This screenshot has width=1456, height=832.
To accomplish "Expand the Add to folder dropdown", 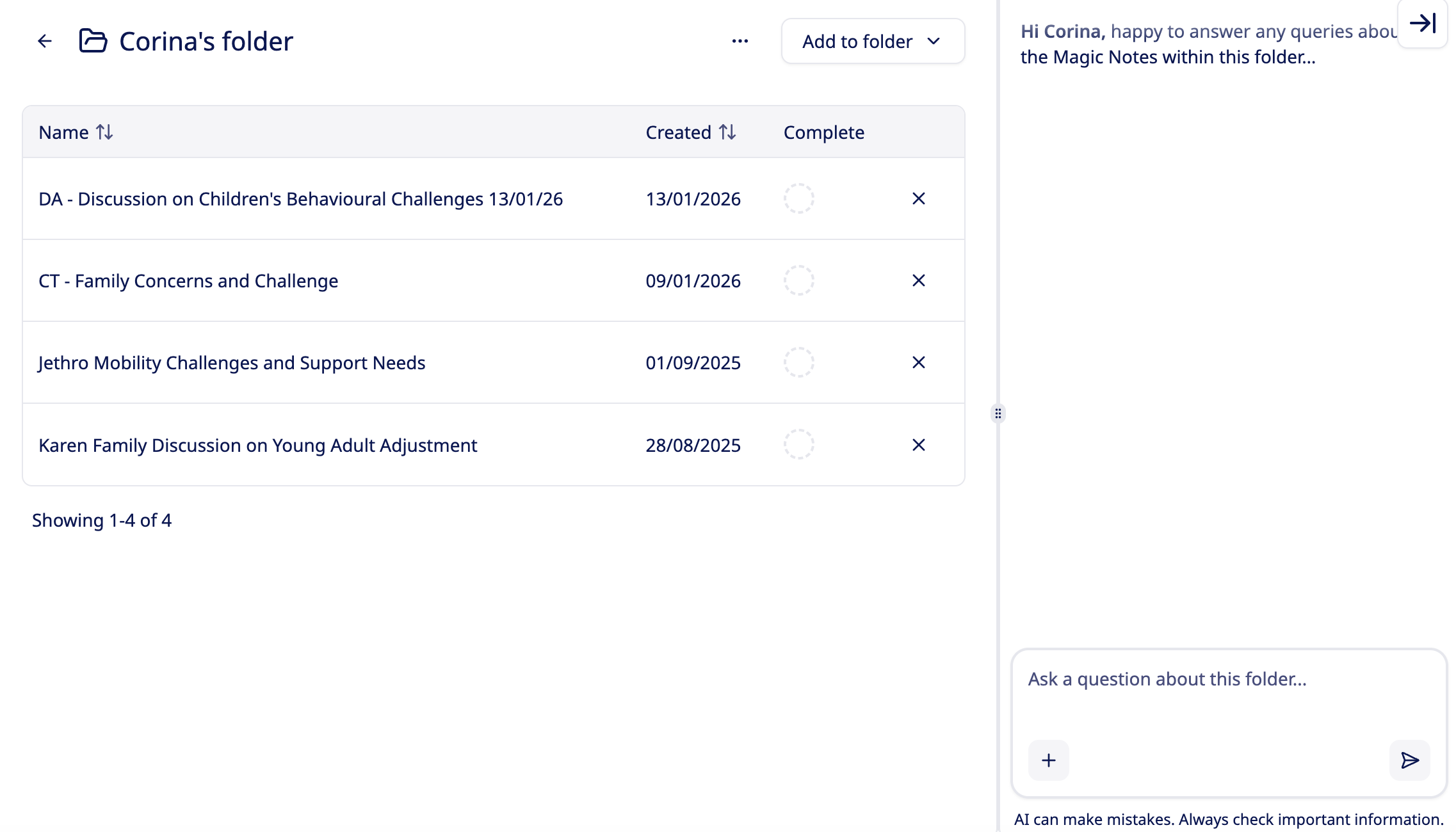I will (872, 42).
